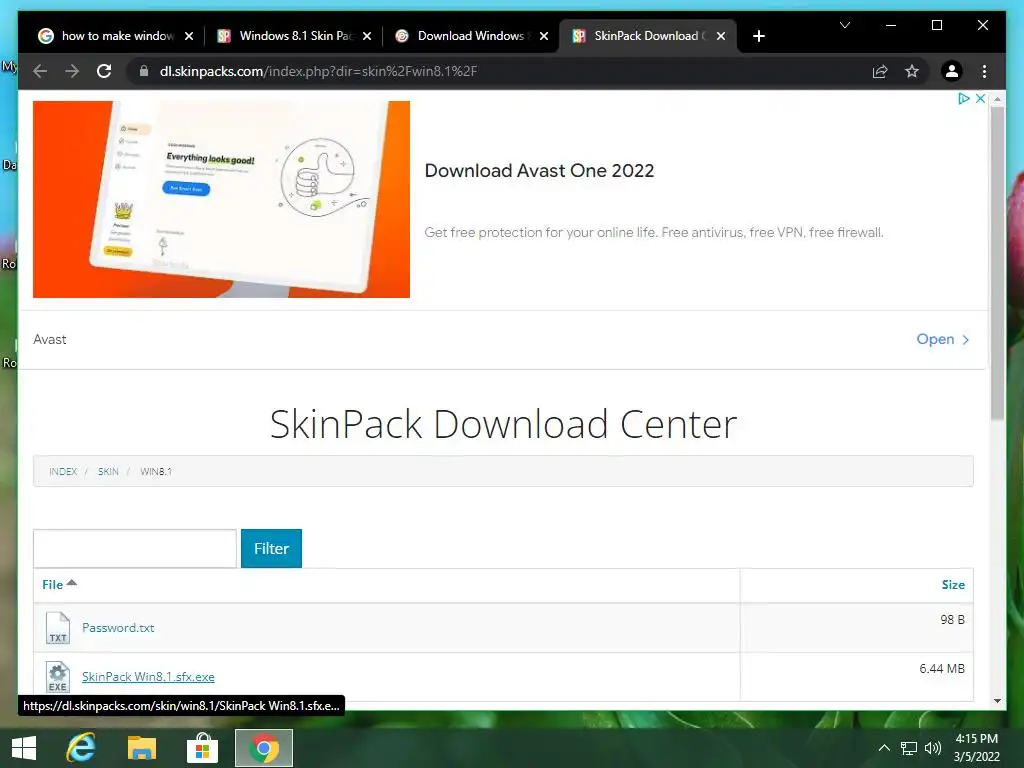Open Chrome three-dot menu

click(984, 71)
